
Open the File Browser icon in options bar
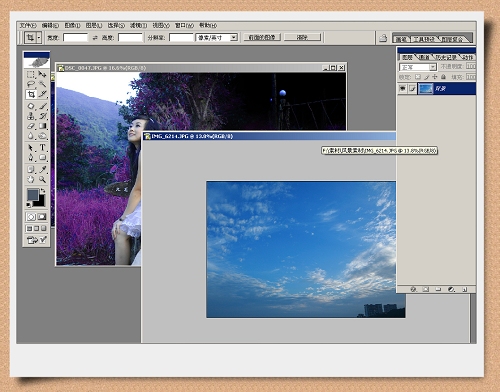(383, 38)
